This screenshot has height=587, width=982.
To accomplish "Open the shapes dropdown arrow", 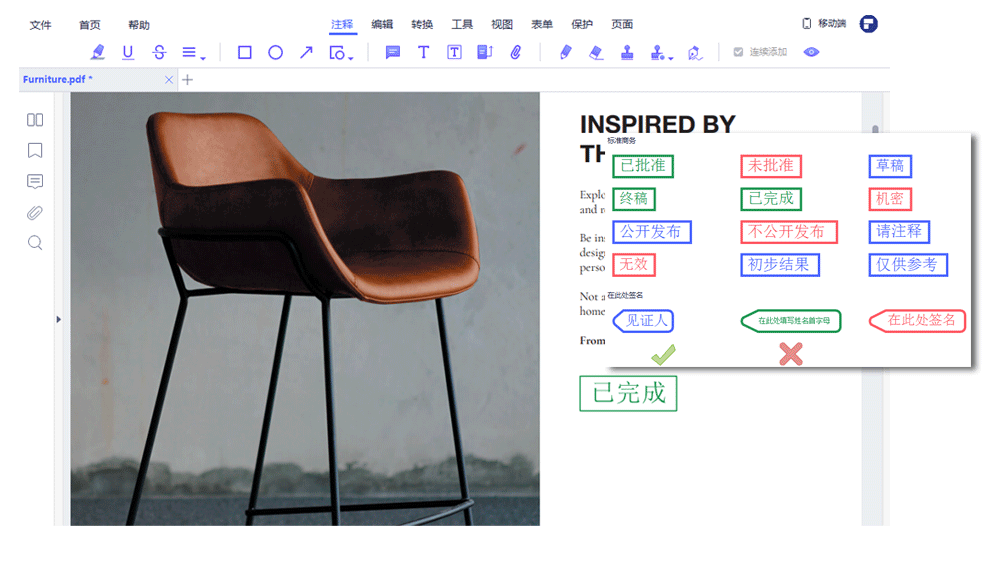I will [x=351, y=57].
